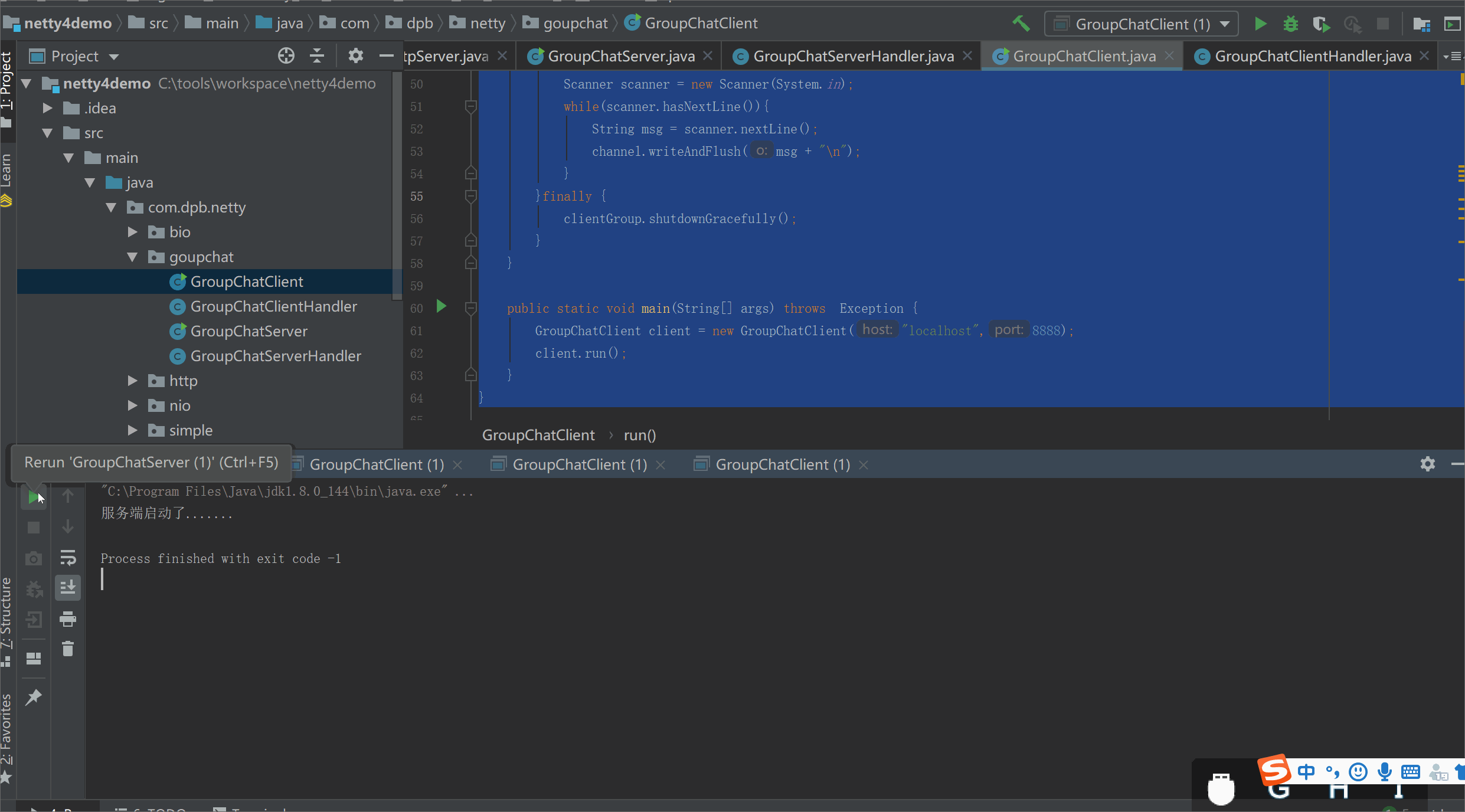1465x812 pixels.
Task: Clear console output with trash icon
Action: click(x=68, y=649)
